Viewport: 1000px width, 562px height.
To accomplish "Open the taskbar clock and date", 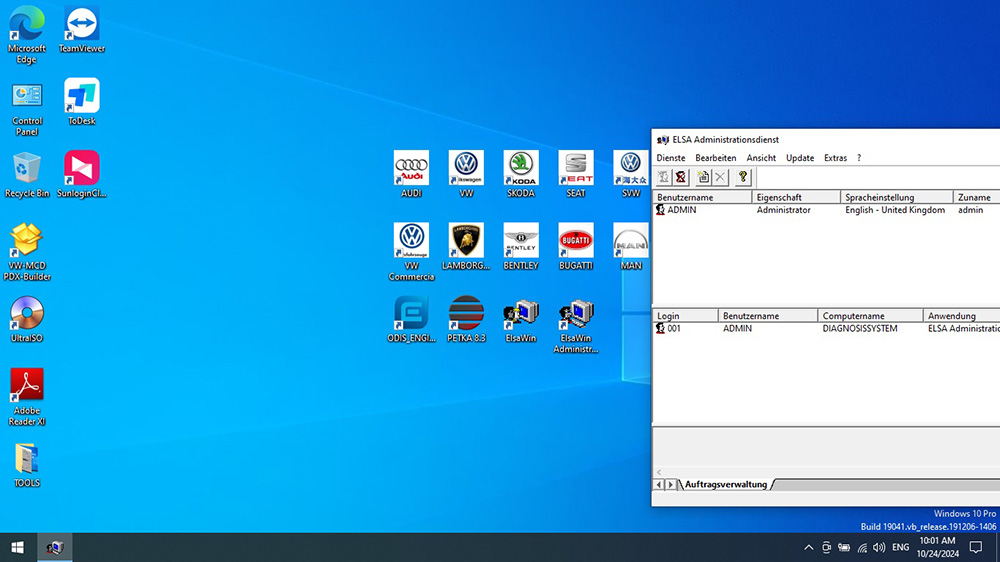I will [x=938, y=547].
